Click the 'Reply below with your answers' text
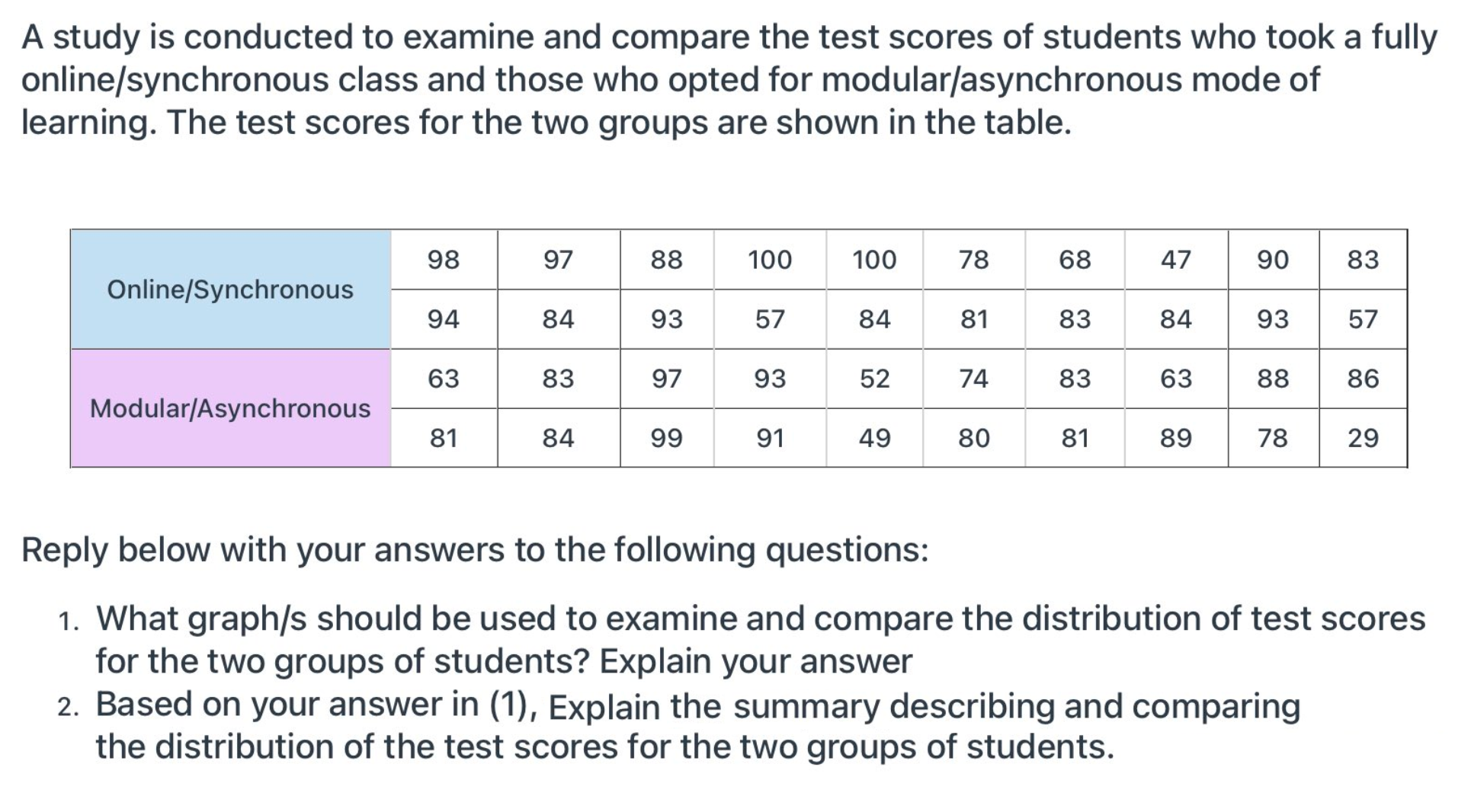The image size is (1471, 812). click(x=475, y=550)
